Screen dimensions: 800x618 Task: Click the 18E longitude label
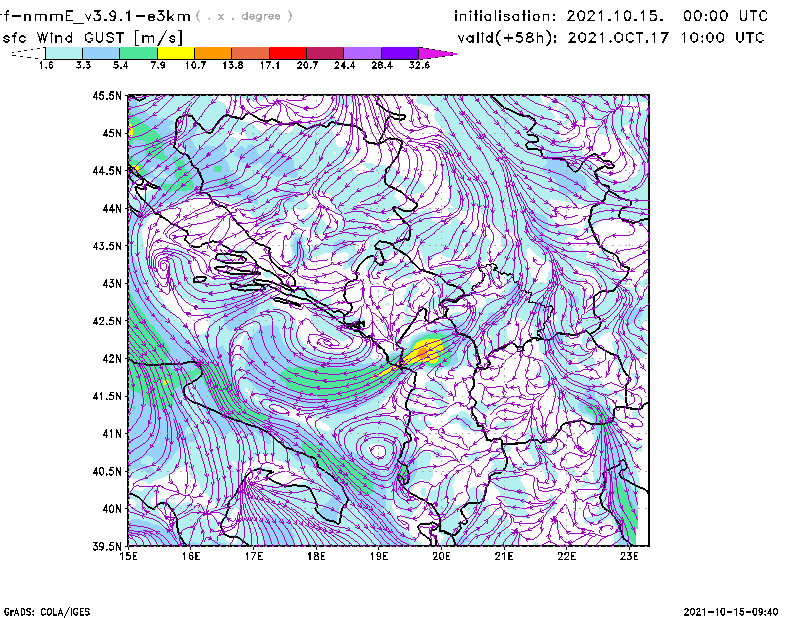click(x=316, y=556)
